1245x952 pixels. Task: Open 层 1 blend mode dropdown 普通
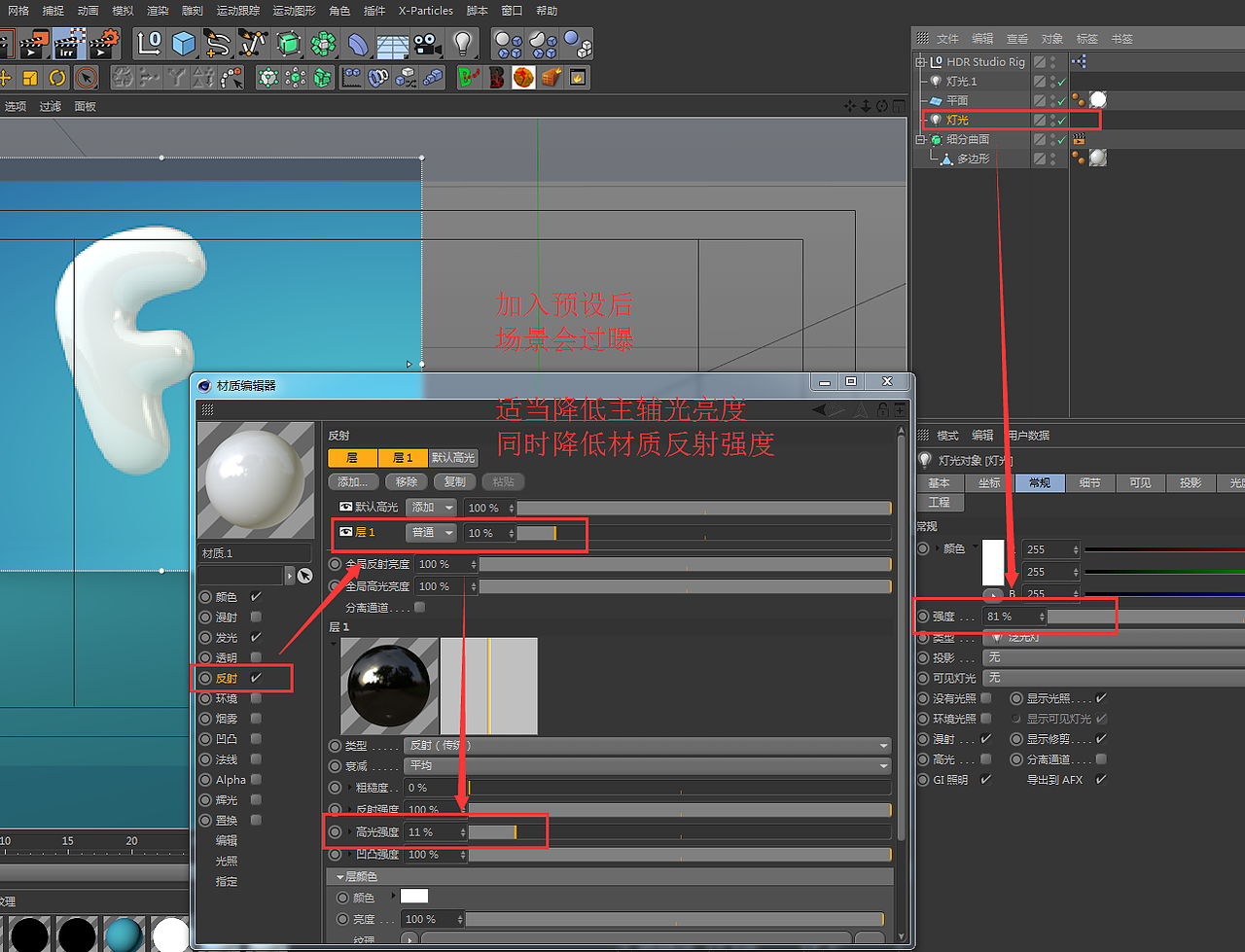[x=432, y=532]
